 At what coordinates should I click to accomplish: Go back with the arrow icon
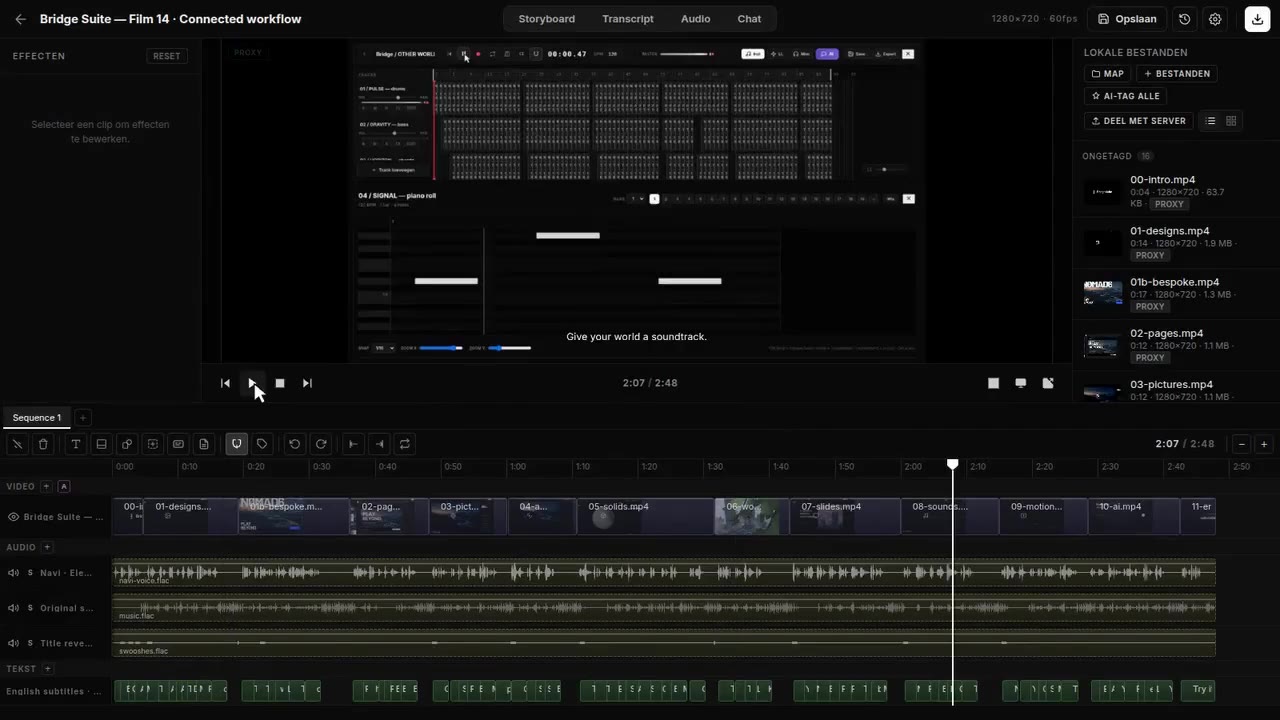20,19
